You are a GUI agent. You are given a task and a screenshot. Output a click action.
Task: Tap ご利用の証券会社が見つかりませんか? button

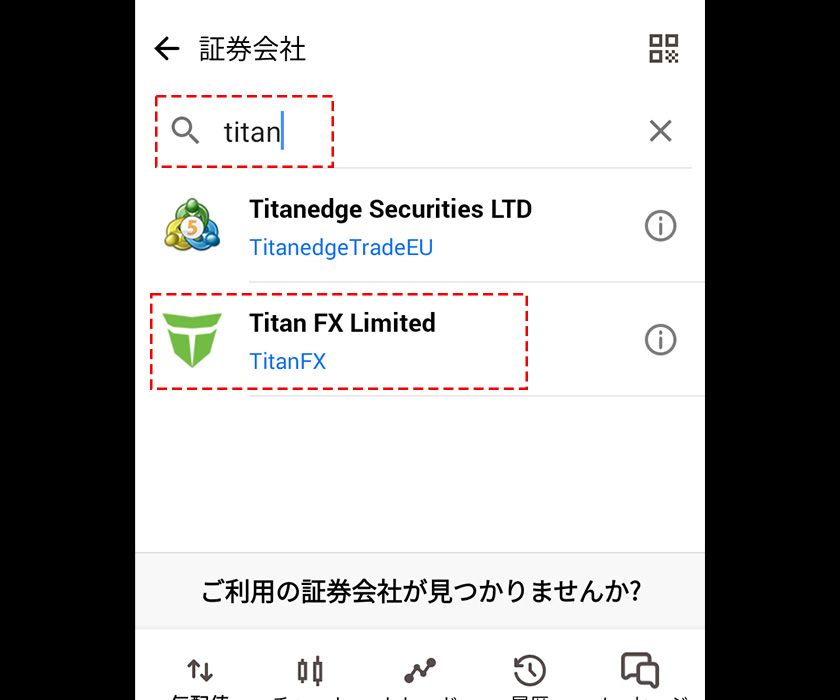(x=420, y=591)
